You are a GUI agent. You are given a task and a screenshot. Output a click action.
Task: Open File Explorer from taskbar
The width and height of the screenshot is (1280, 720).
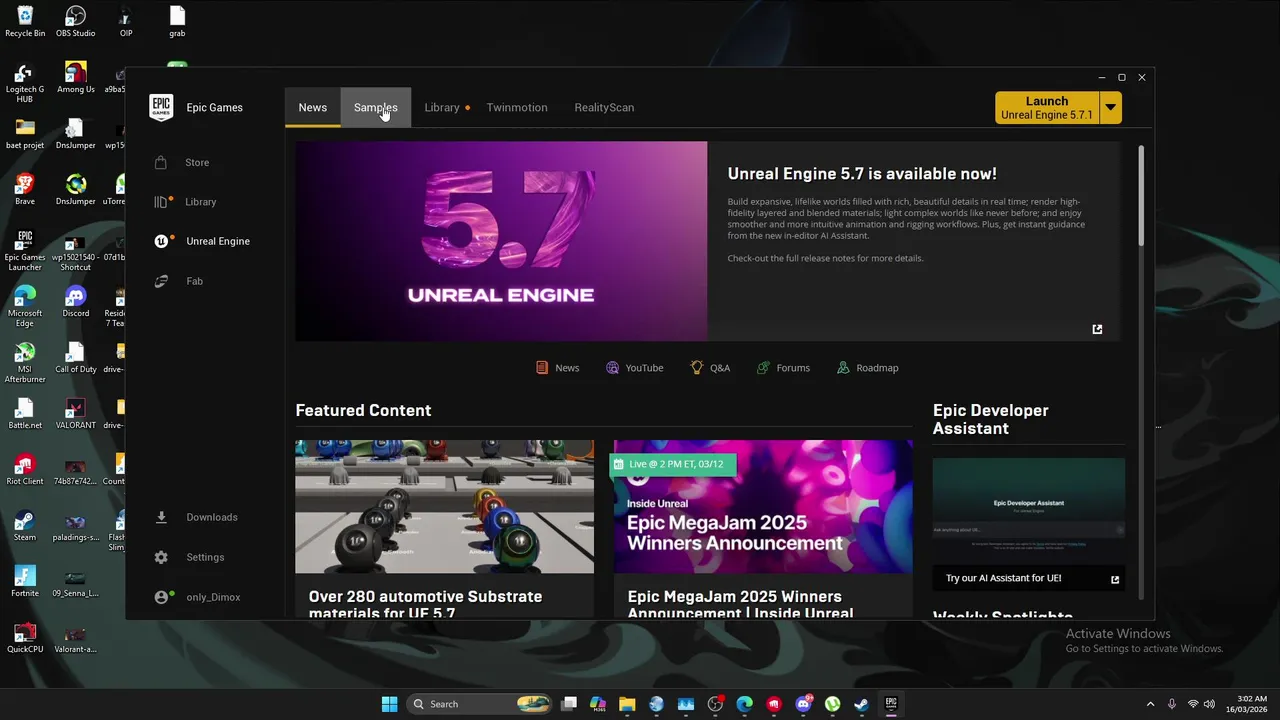click(x=627, y=704)
